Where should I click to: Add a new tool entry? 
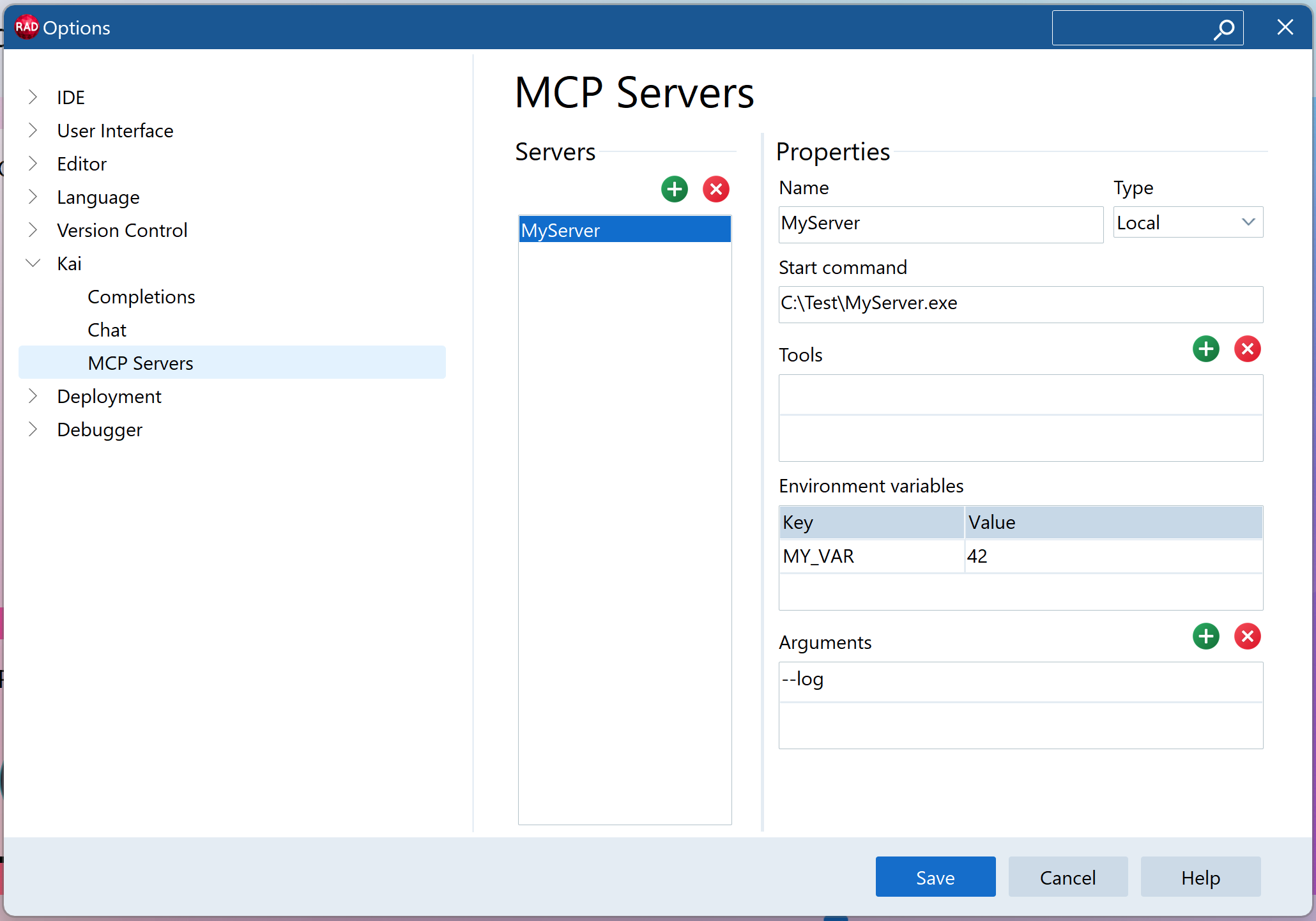click(x=1206, y=349)
